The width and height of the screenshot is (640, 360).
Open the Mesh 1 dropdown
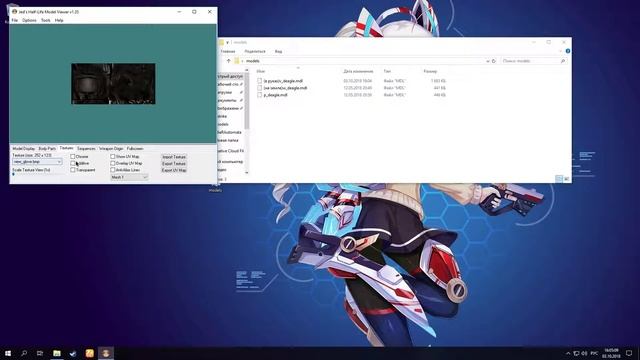point(129,177)
